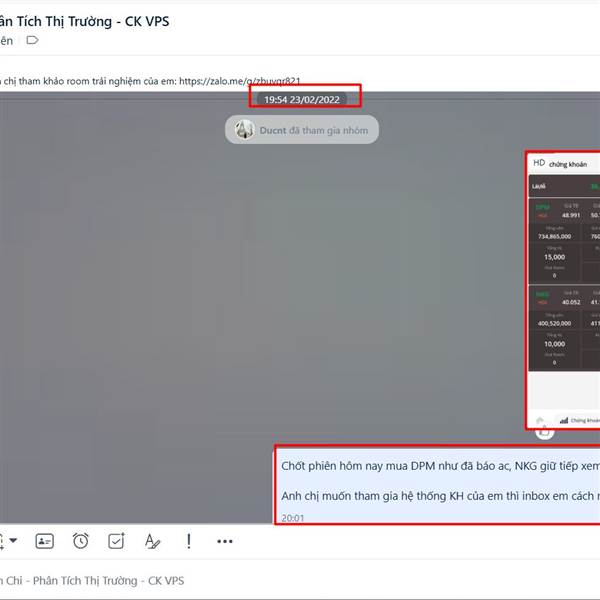Select the 'Chốt phiên hôm nay' message bubble
This screenshot has height=600, width=600.
(x=437, y=485)
